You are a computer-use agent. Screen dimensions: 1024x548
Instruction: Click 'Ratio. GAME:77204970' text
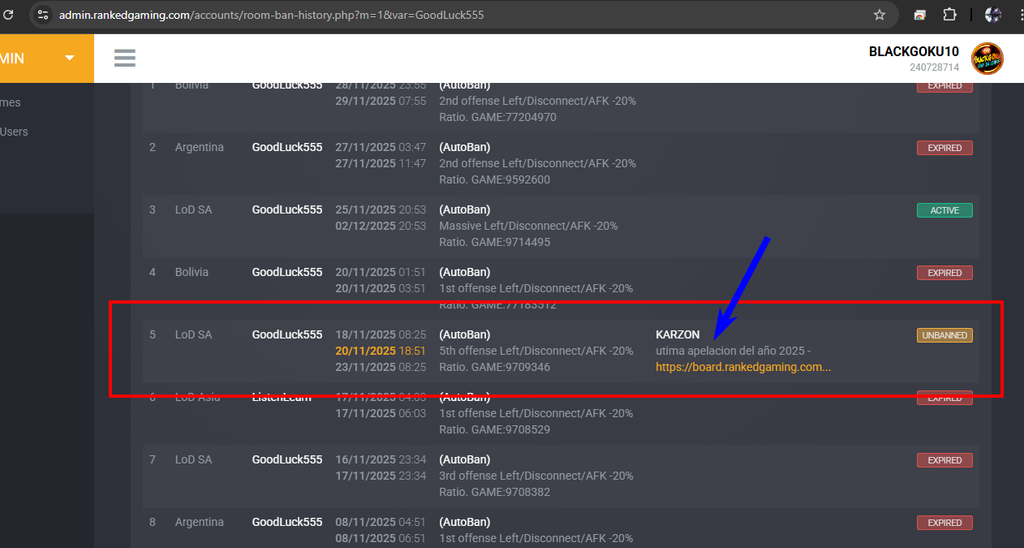498,117
